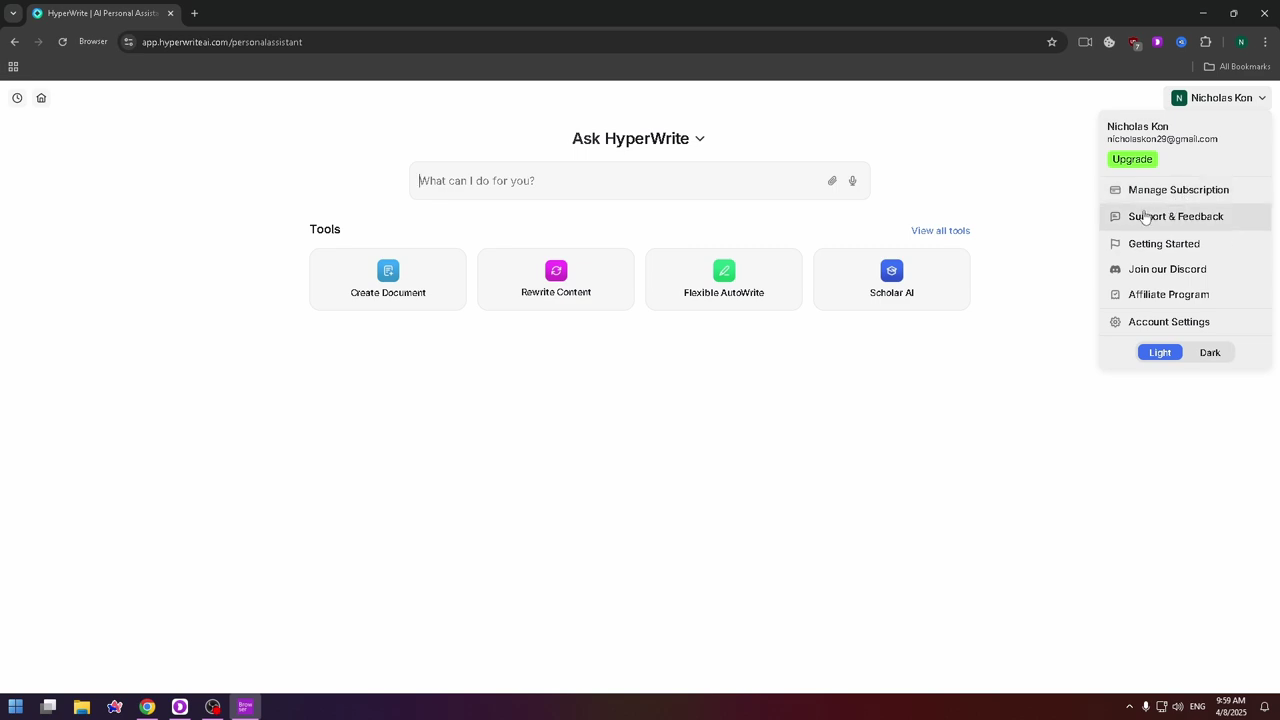This screenshot has height=720, width=1280.
Task: Switch to Light theme
Action: coord(1160,353)
